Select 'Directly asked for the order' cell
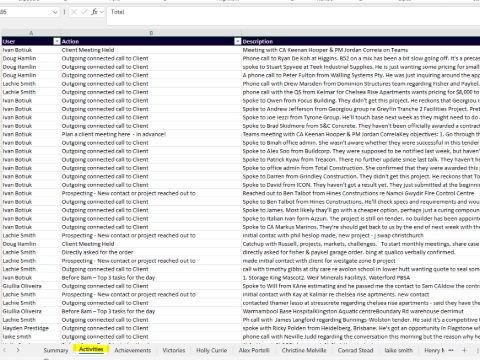The height and width of the screenshot is (360, 480). (x=151, y=252)
